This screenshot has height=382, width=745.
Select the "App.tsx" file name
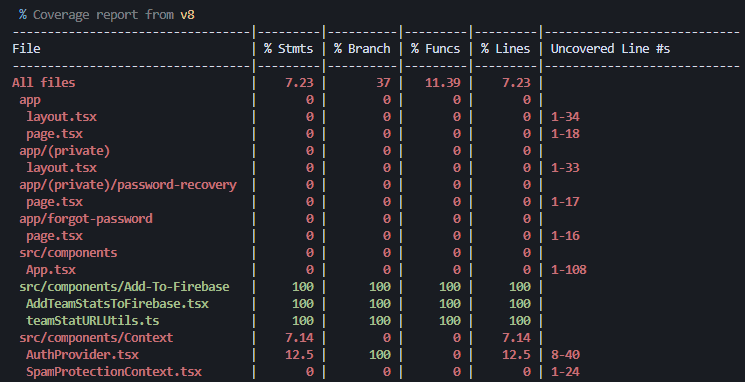point(51,270)
